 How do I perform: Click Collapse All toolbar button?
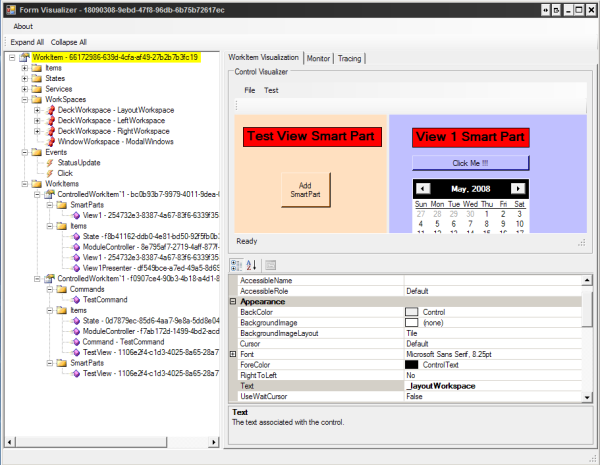coord(68,42)
